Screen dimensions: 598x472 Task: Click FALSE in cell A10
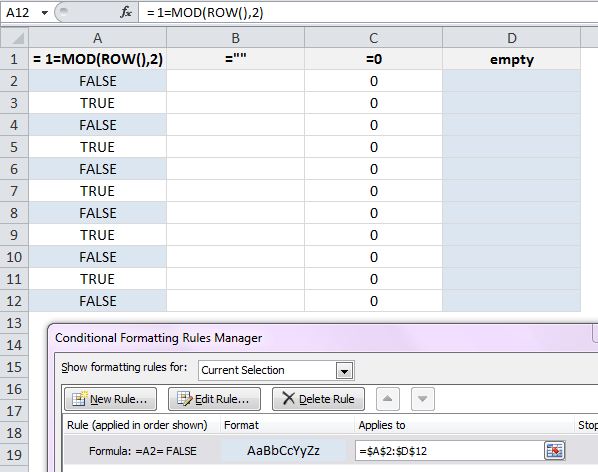[98, 257]
